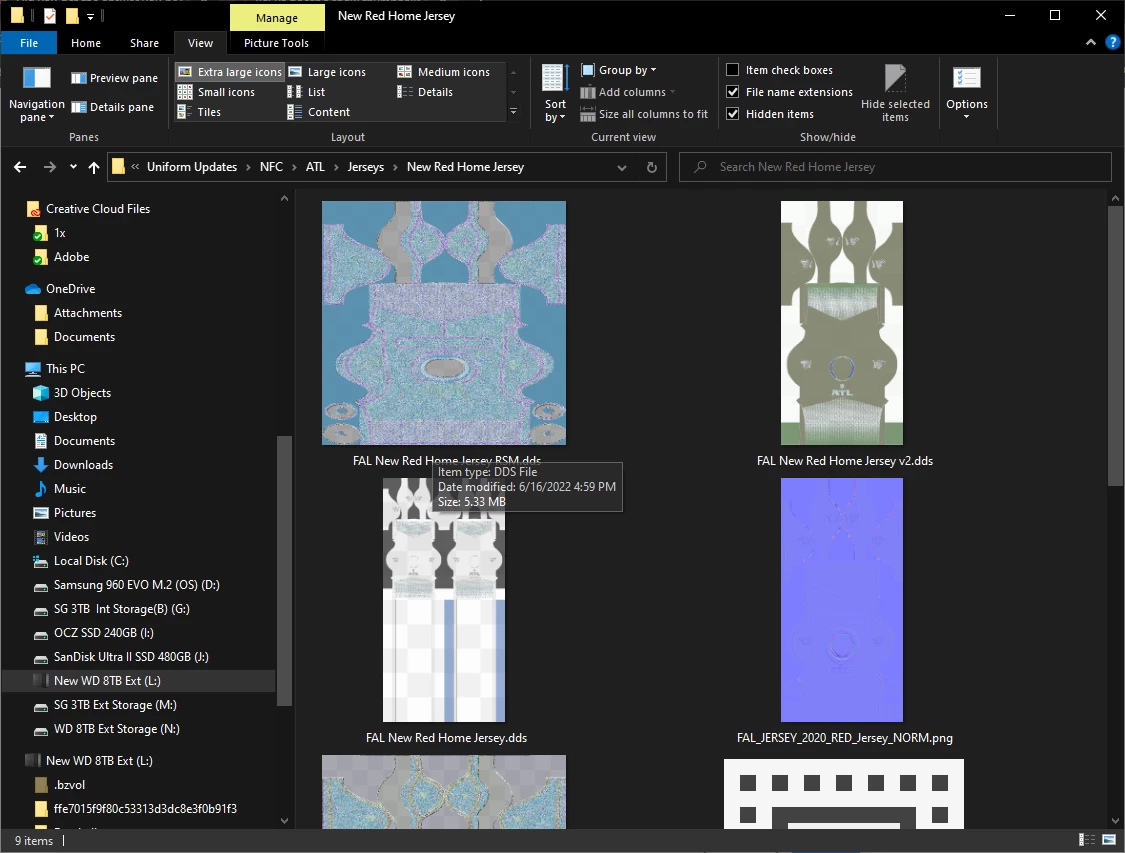
Task: Uncheck Hidden items
Action: tap(771, 114)
